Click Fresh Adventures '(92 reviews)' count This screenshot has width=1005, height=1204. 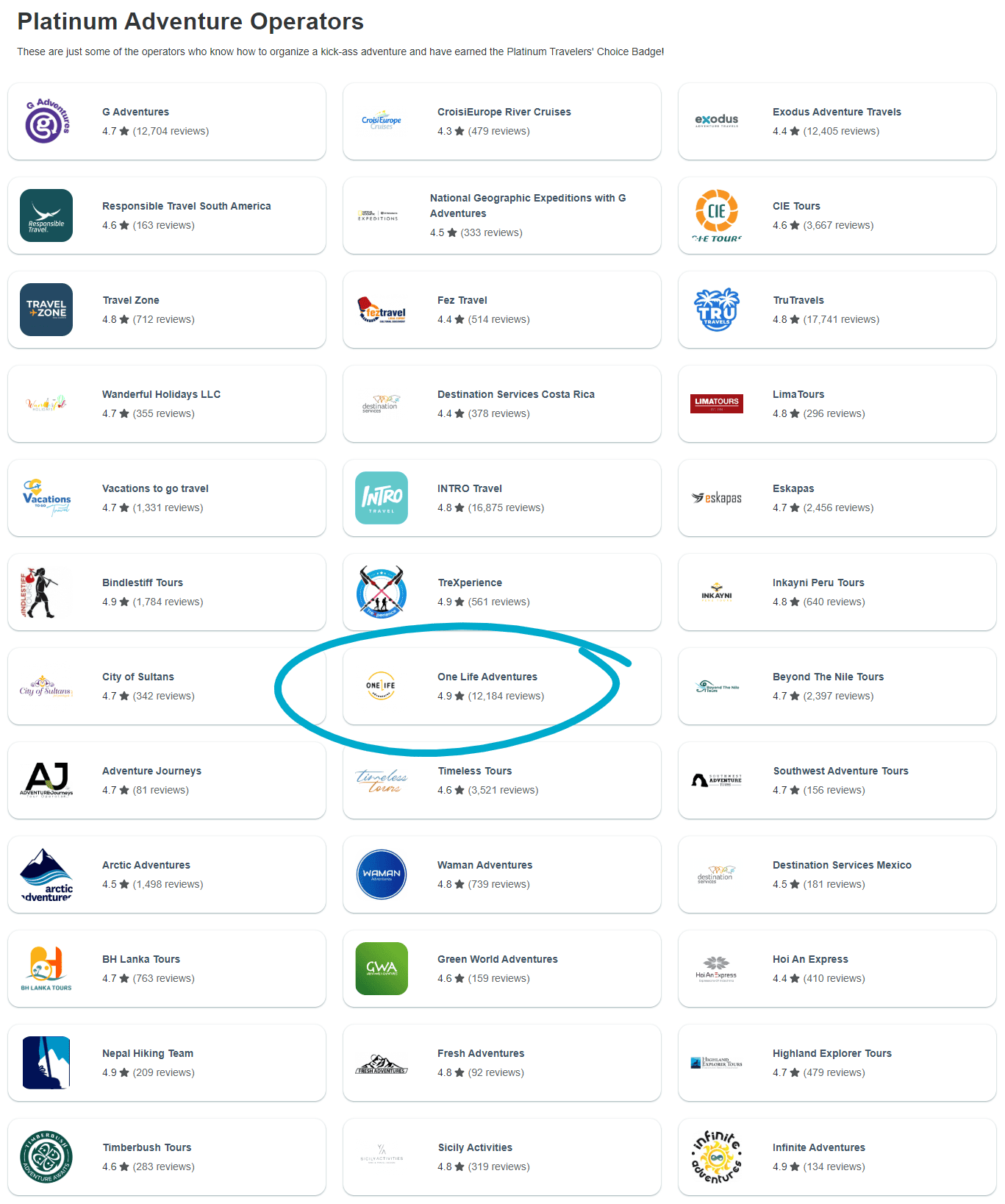(496, 1072)
